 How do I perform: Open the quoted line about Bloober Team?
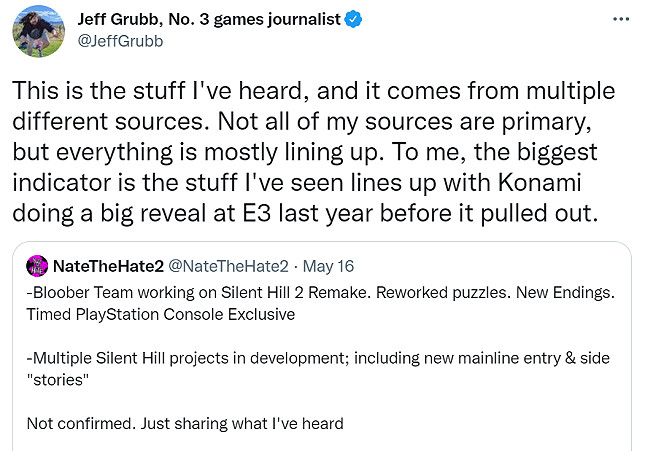point(322,294)
